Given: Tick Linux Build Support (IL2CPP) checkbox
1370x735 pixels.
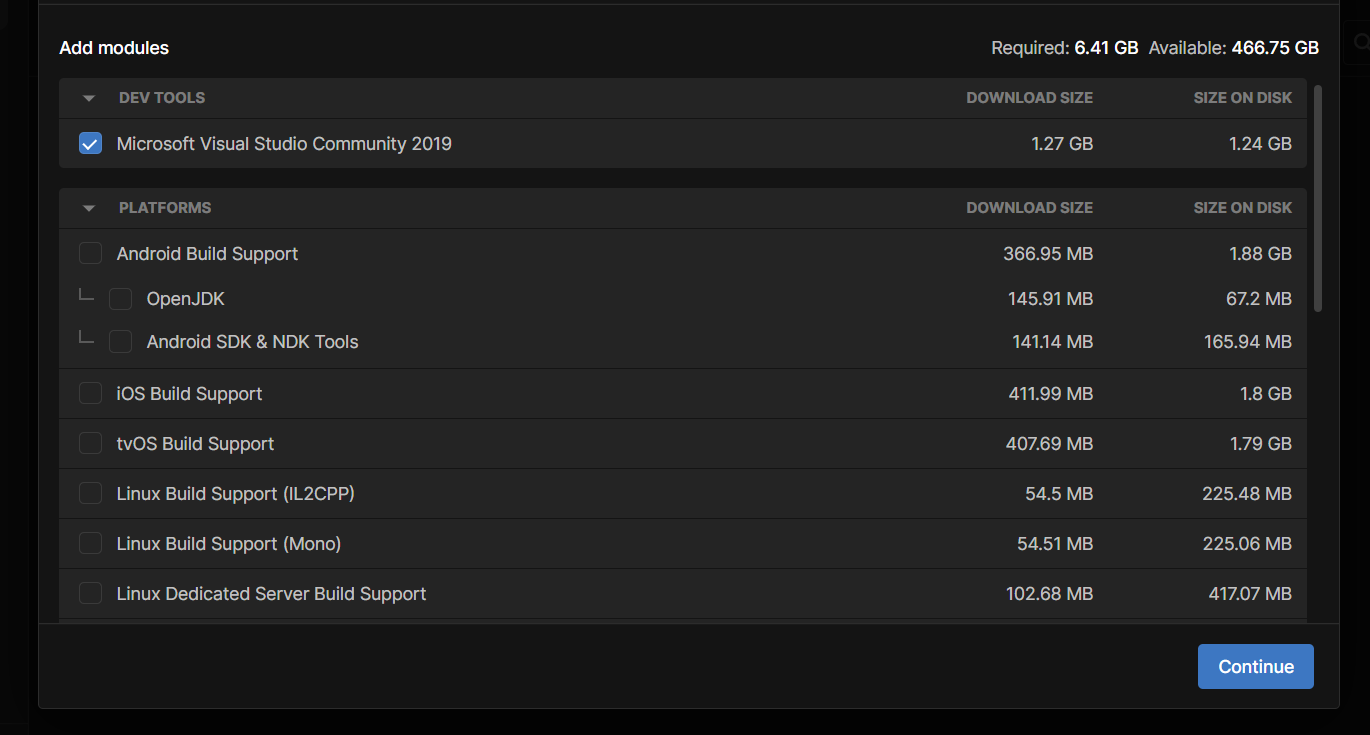Looking at the screenshot, I should click(x=90, y=494).
